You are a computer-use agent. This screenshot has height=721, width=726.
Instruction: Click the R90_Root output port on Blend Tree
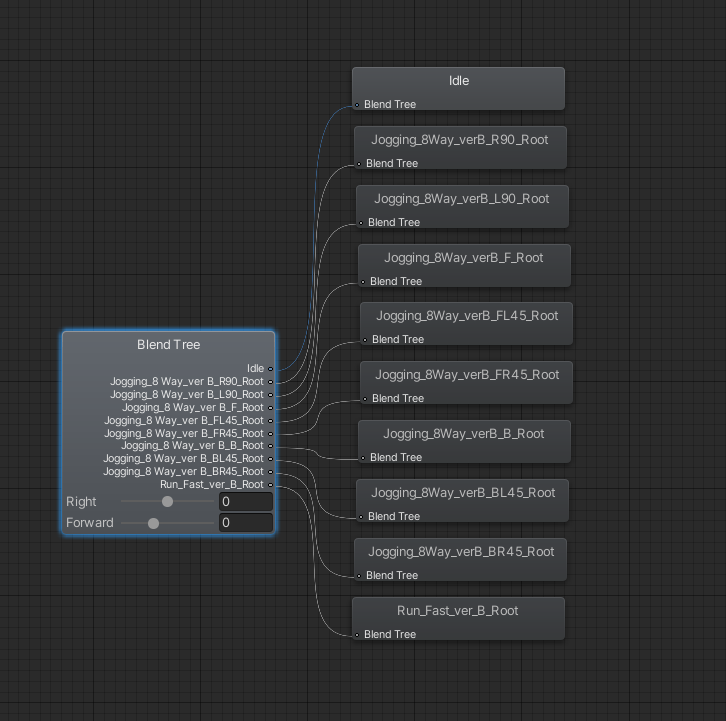pos(270,382)
